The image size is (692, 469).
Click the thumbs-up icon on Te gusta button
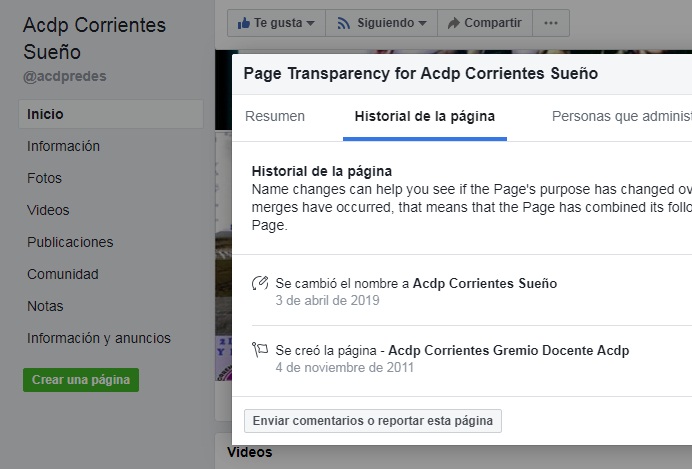(x=244, y=23)
